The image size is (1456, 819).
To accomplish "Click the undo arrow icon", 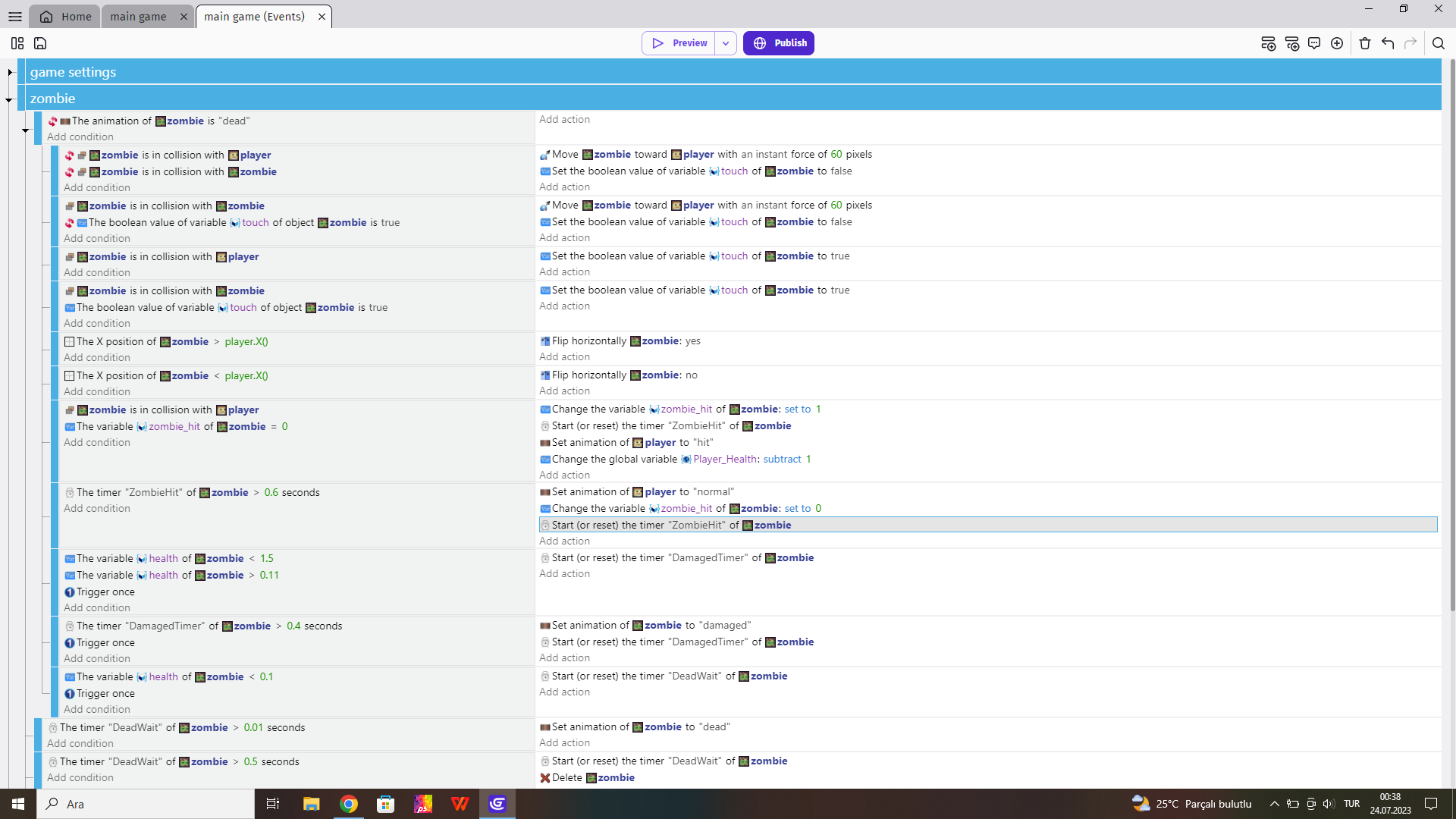I will click(x=1388, y=43).
